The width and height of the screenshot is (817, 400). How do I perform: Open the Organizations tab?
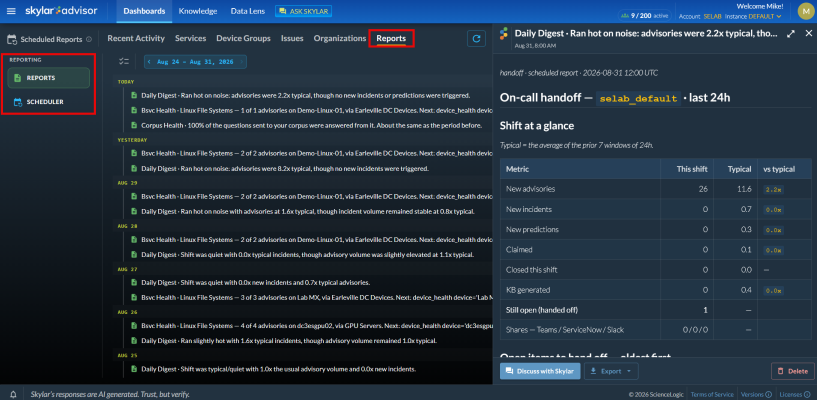340,38
